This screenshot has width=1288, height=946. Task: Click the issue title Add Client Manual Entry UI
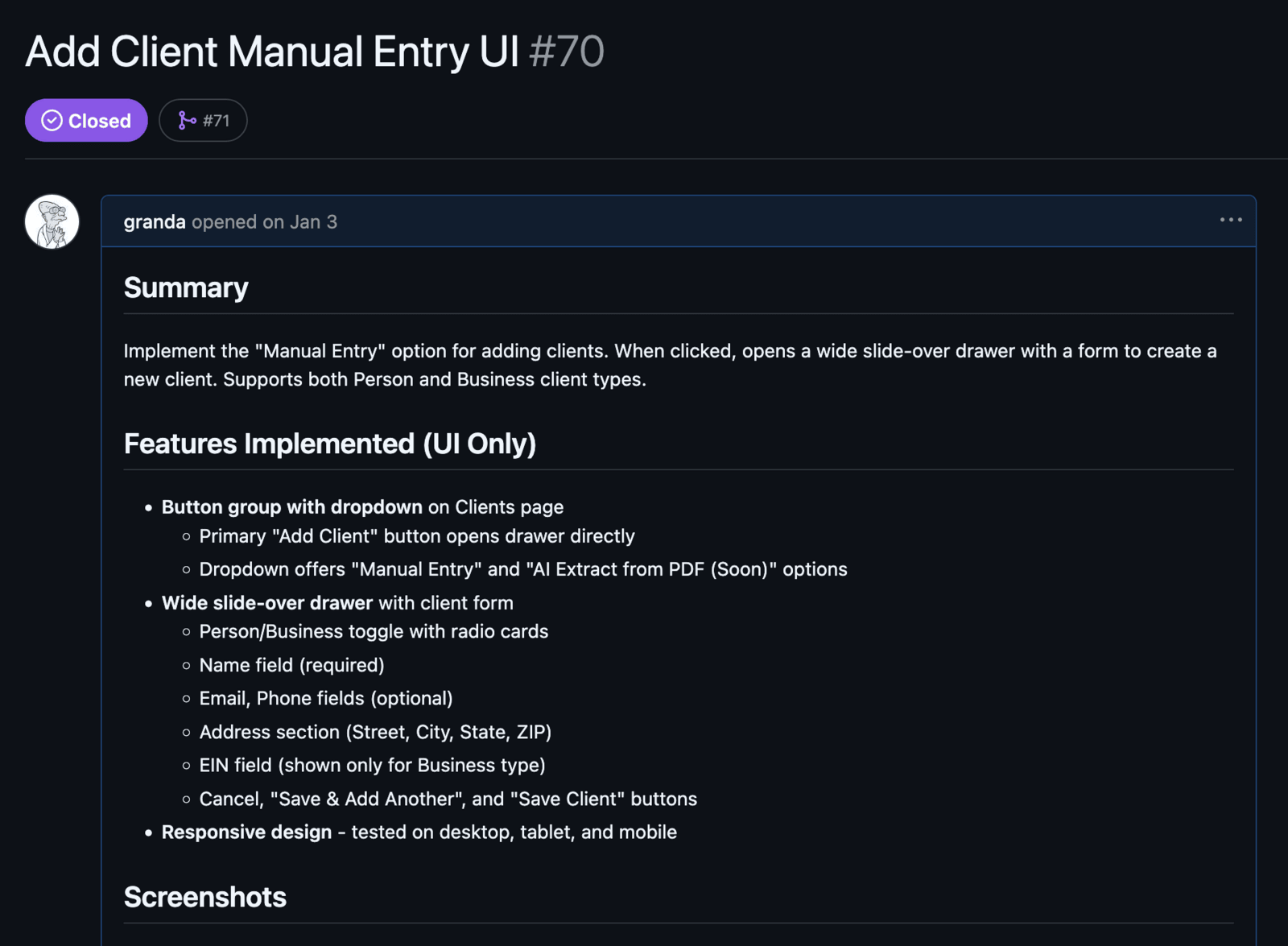271,51
